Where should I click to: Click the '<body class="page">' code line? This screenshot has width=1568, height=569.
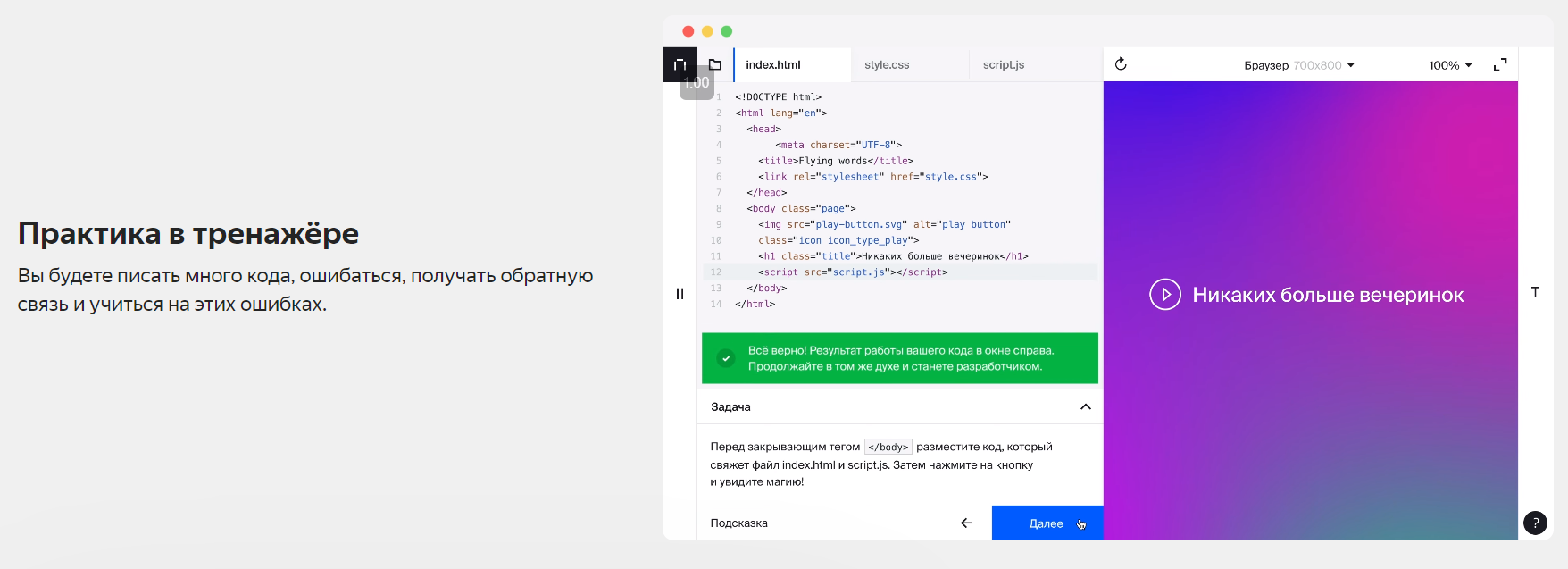tap(801, 209)
